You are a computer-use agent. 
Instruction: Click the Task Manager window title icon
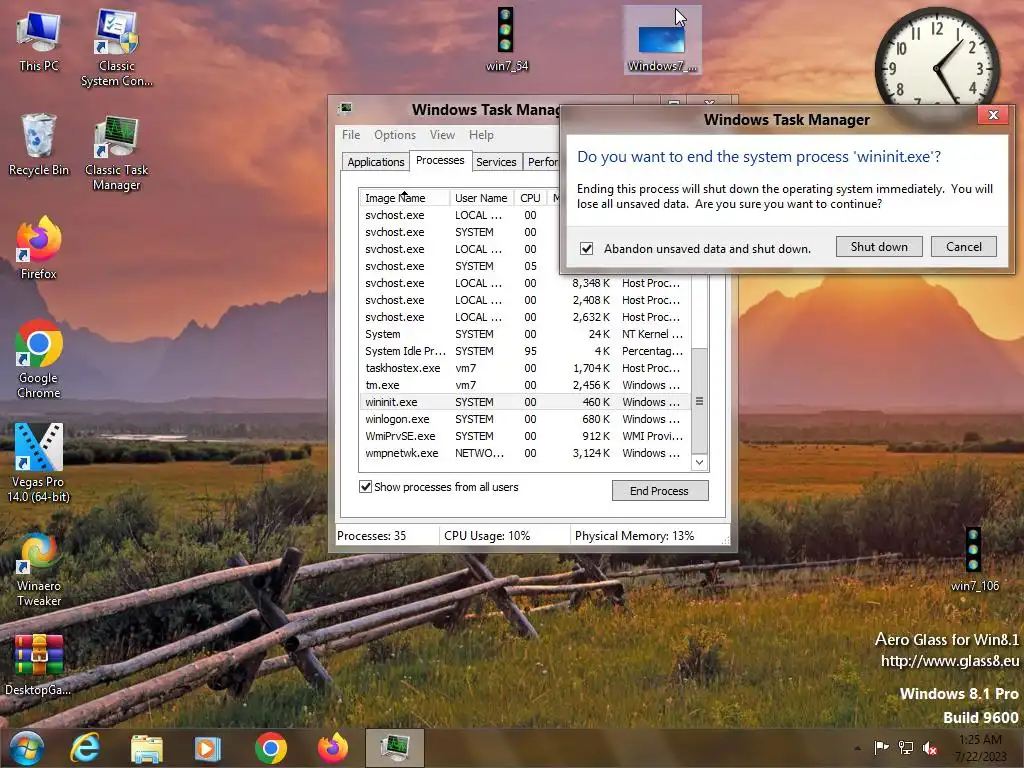345,108
